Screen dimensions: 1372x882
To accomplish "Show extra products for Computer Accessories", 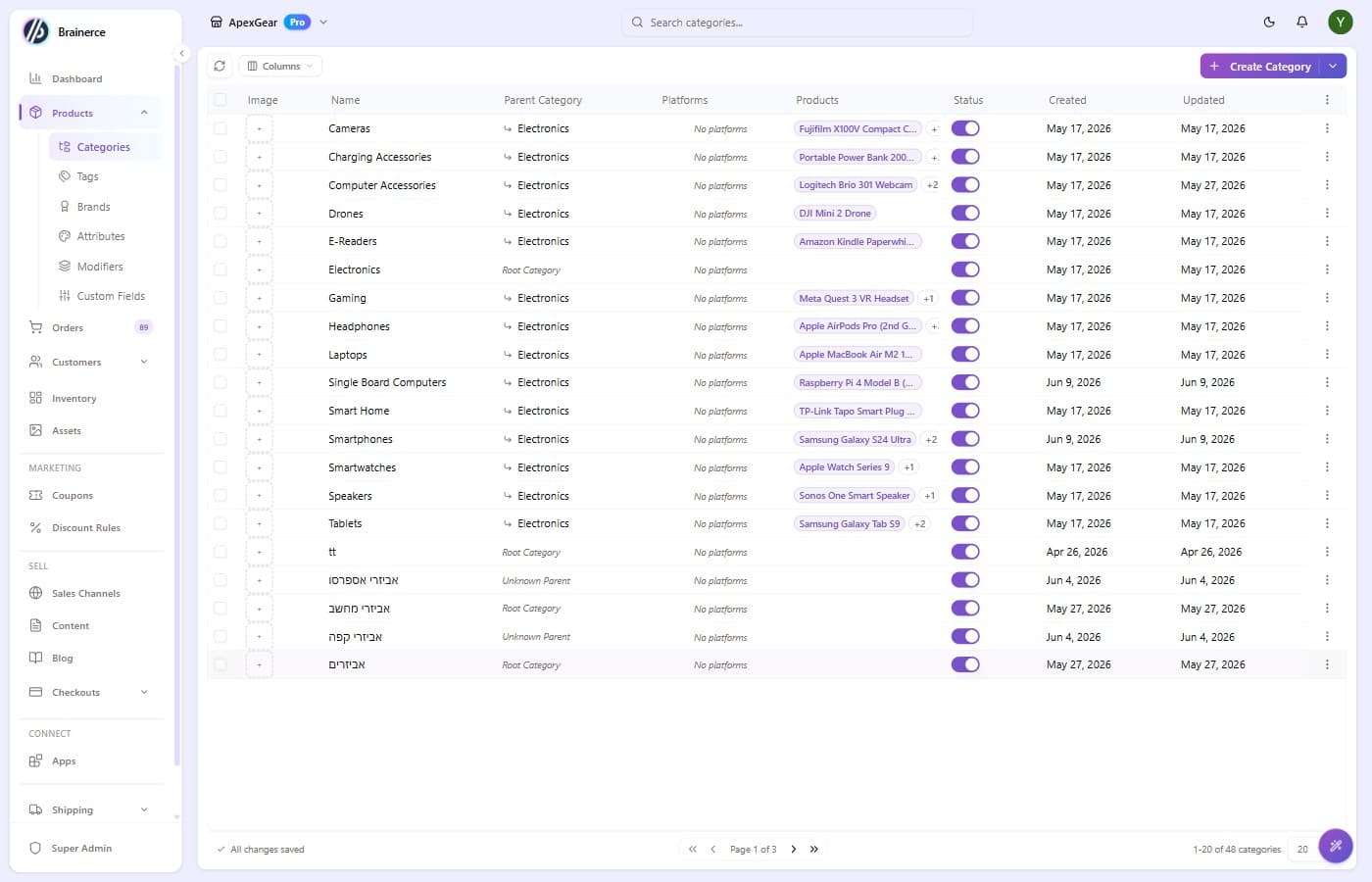I will click(932, 185).
